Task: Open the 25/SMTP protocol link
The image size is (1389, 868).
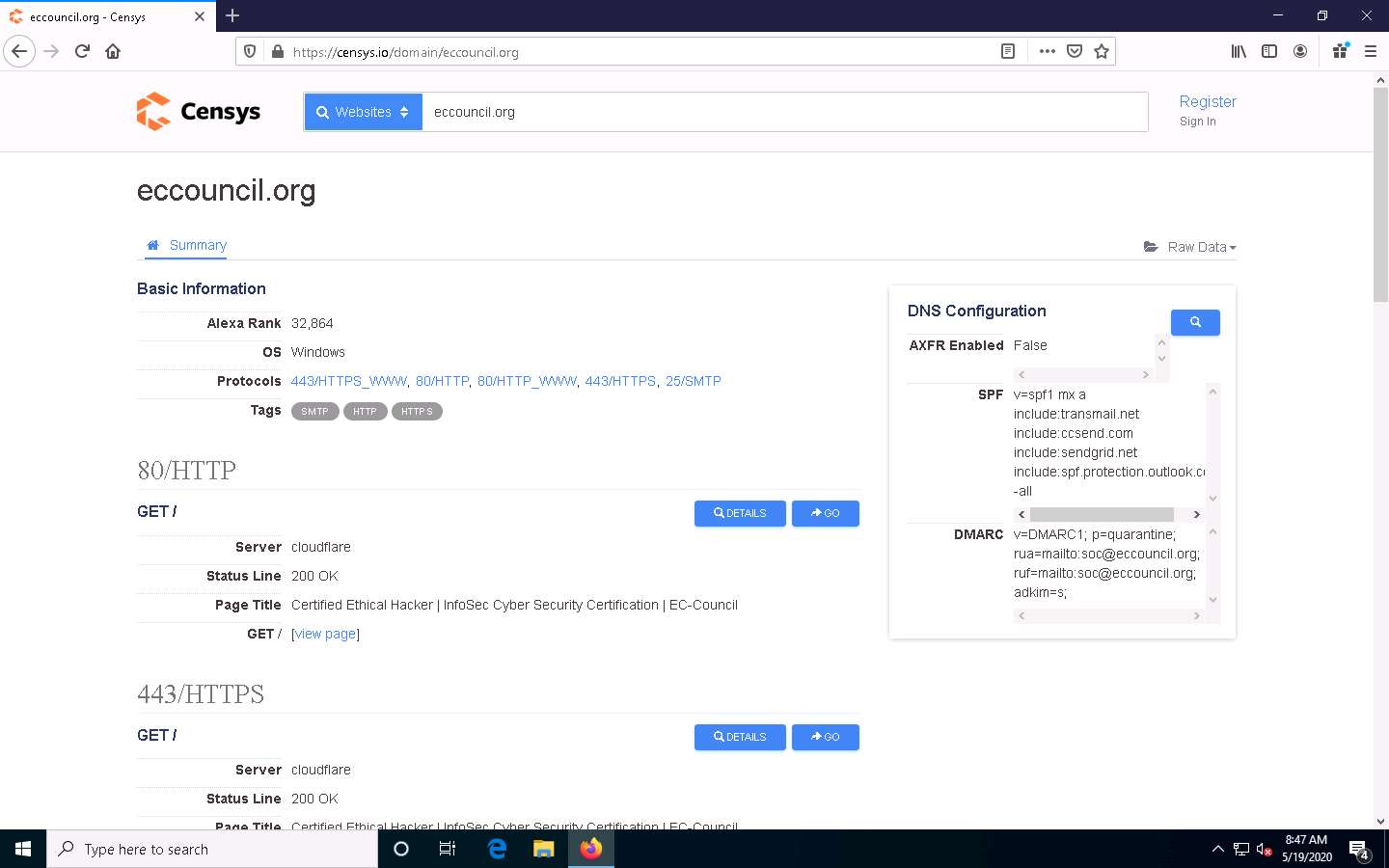Action: [x=693, y=381]
